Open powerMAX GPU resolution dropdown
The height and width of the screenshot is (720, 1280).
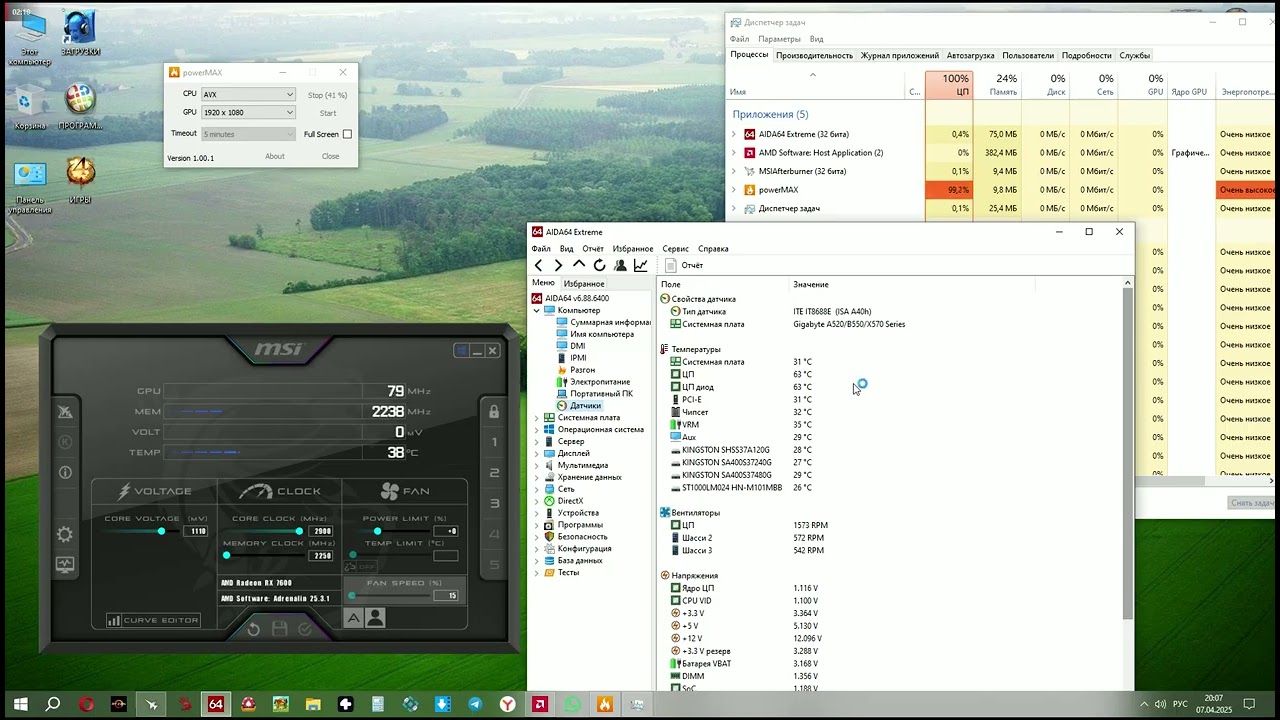pyautogui.click(x=248, y=113)
